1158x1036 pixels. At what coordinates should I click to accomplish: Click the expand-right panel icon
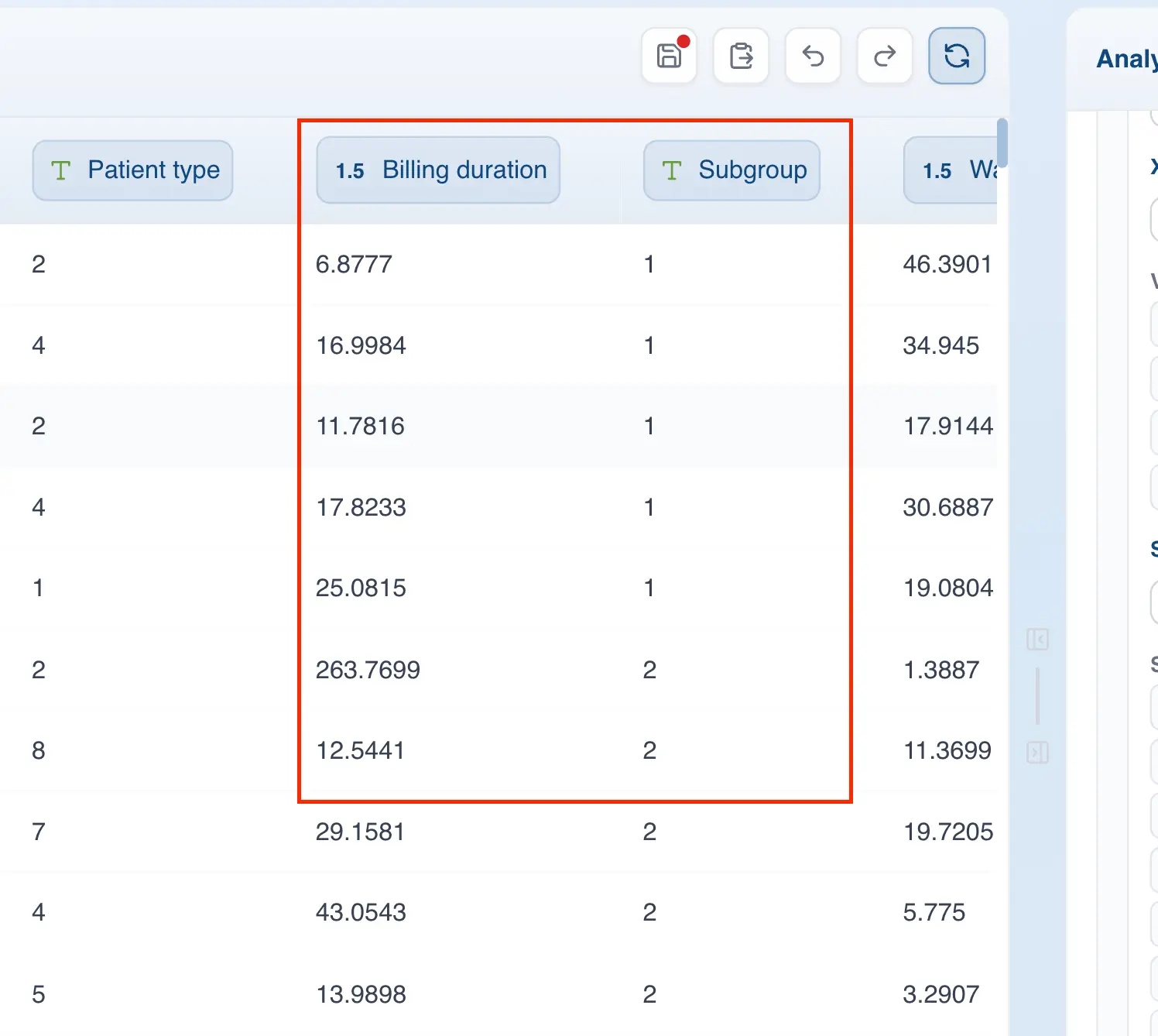click(x=1037, y=752)
